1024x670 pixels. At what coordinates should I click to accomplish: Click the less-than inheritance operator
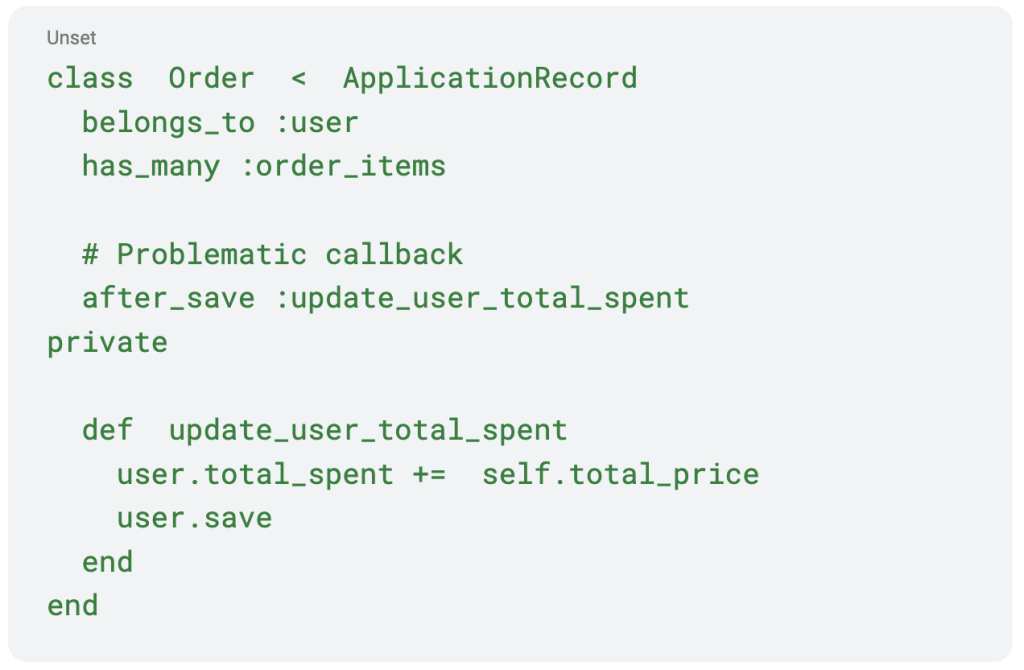[x=298, y=79]
